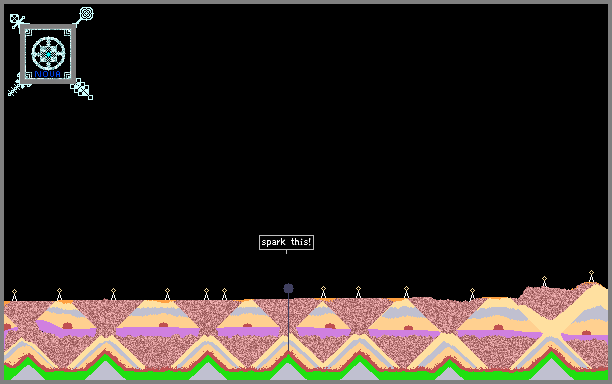Click the second diamond tower from the right
Screen dimensions: 612x384
pyautogui.click(x=544, y=282)
